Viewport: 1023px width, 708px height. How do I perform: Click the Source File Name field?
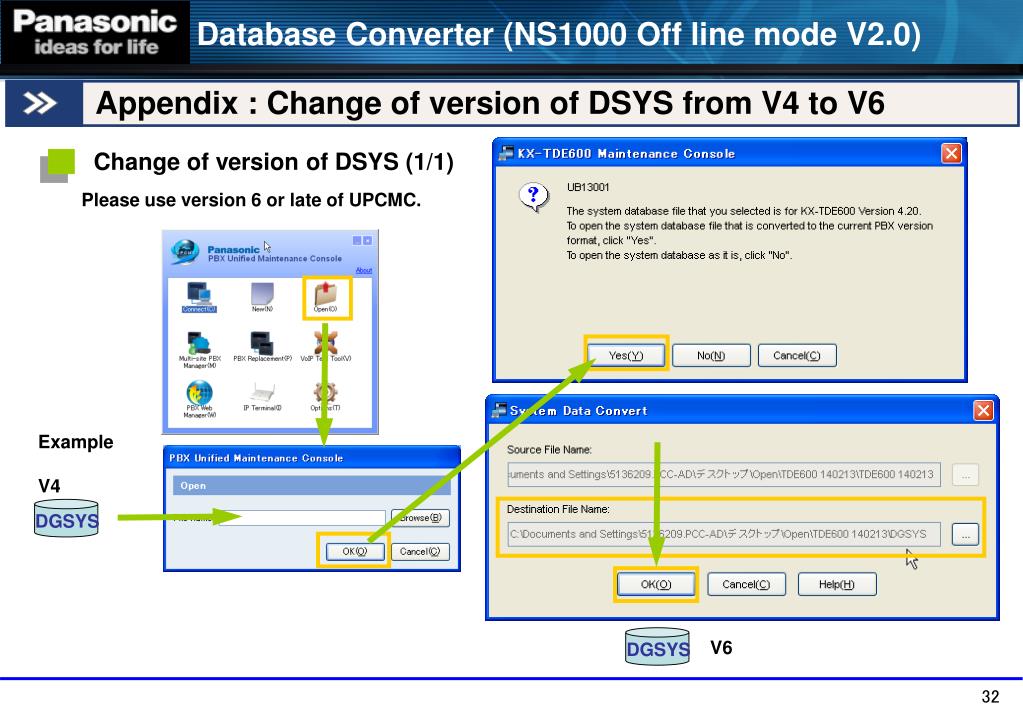click(x=724, y=474)
